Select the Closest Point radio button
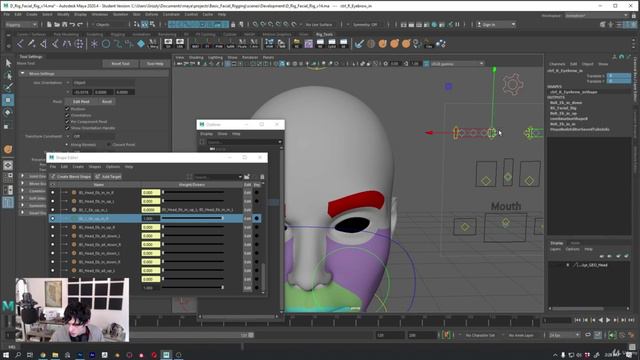 pyautogui.click(x=109, y=144)
